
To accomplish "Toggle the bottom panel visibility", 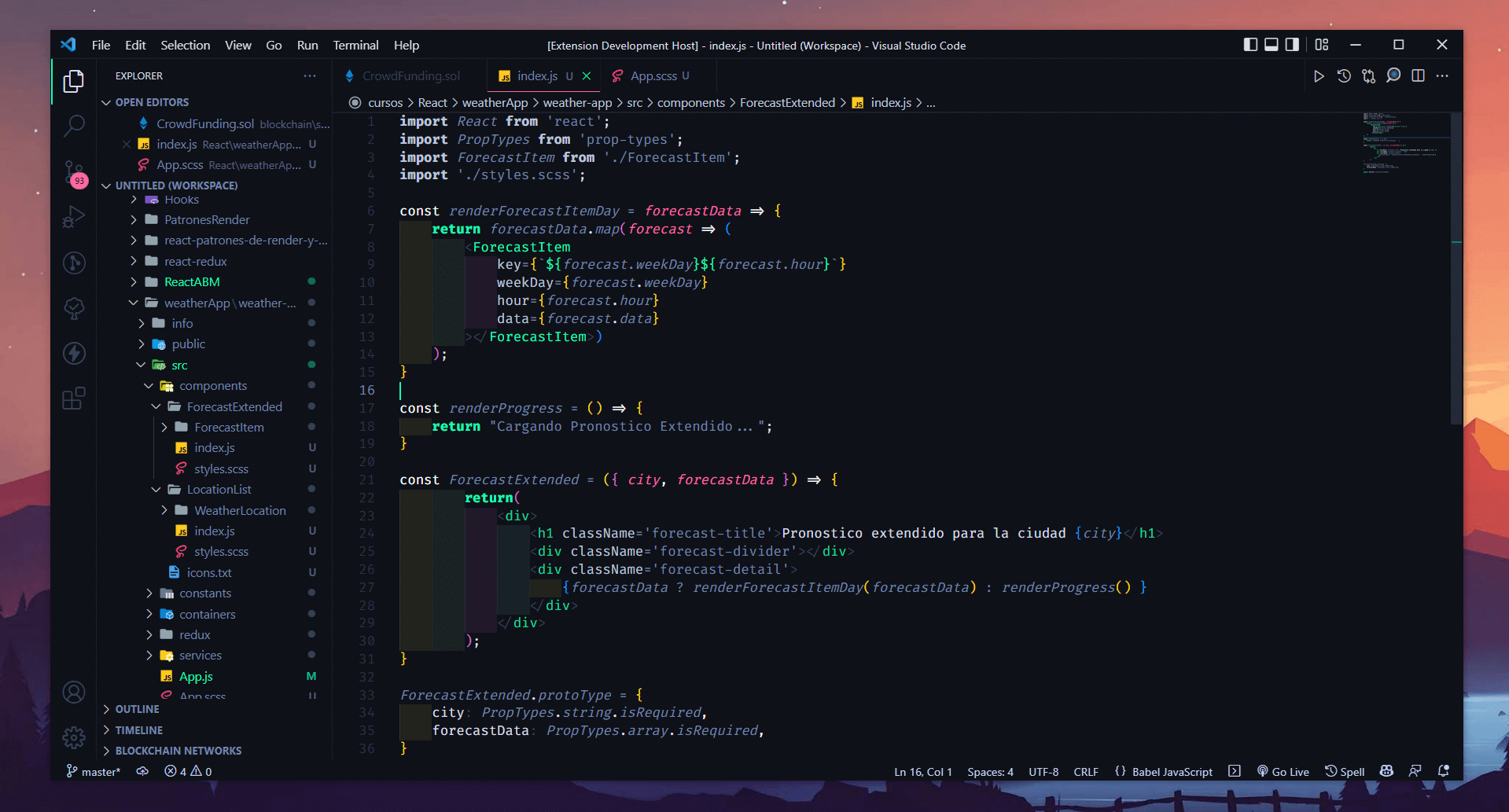I will (x=1272, y=45).
